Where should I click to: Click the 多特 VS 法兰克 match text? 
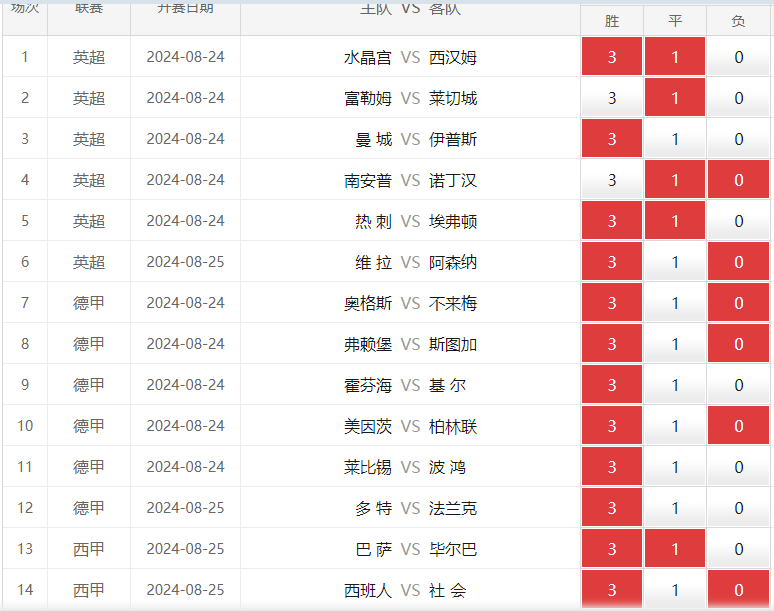(x=416, y=508)
